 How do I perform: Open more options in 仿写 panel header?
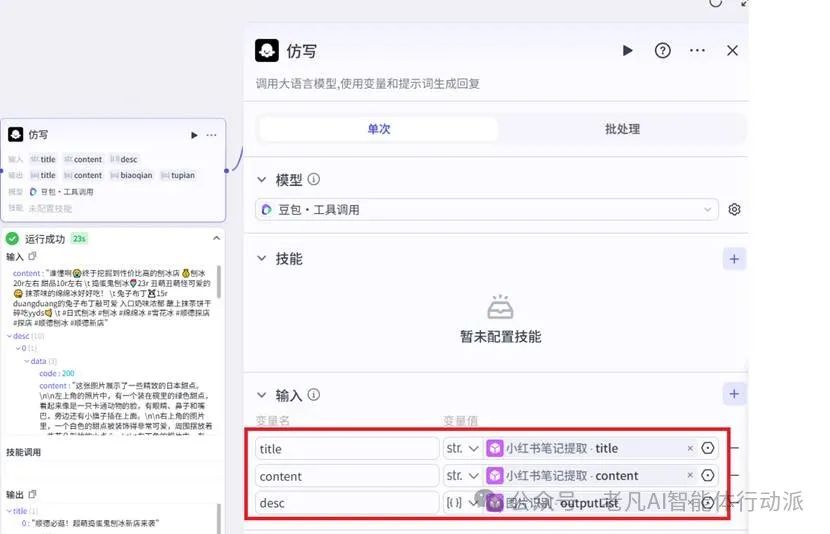tap(697, 51)
